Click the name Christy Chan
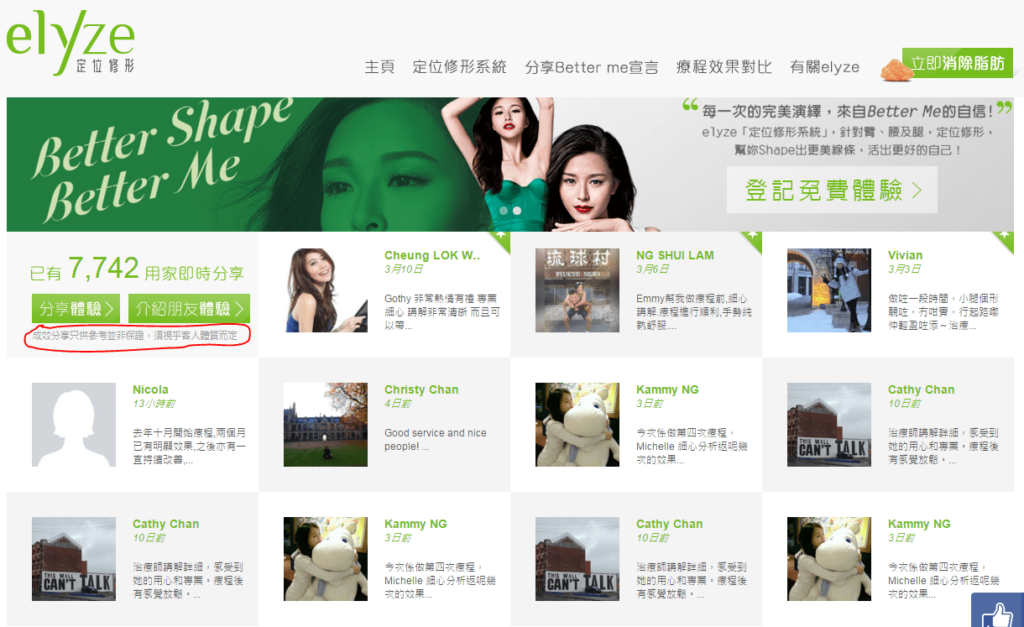Viewport: 1024px width, 627px height. 421,390
